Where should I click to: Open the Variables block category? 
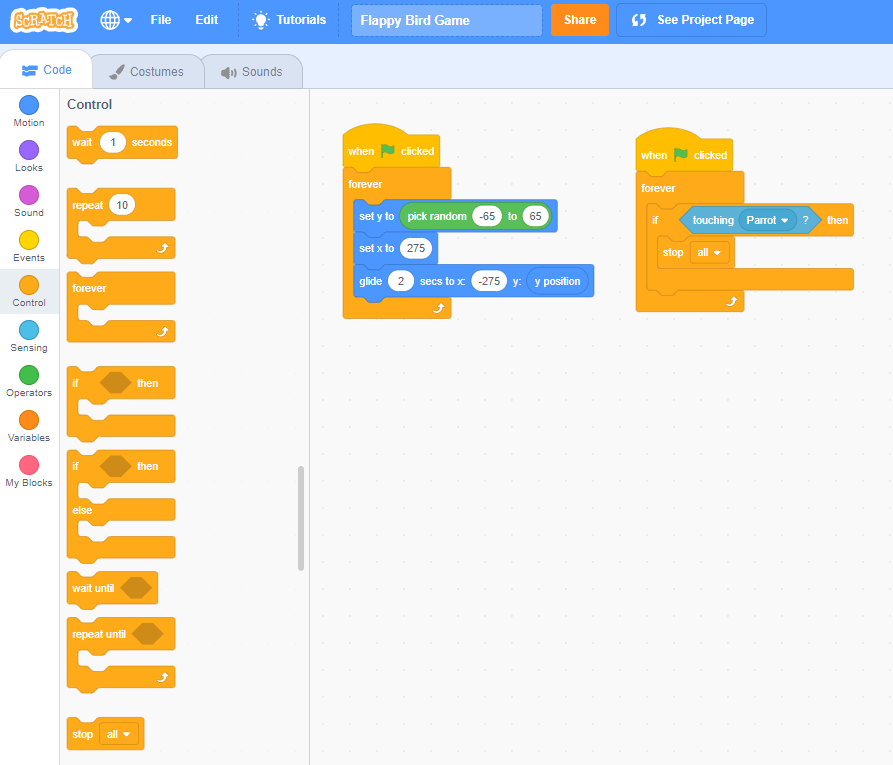click(29, 420)
